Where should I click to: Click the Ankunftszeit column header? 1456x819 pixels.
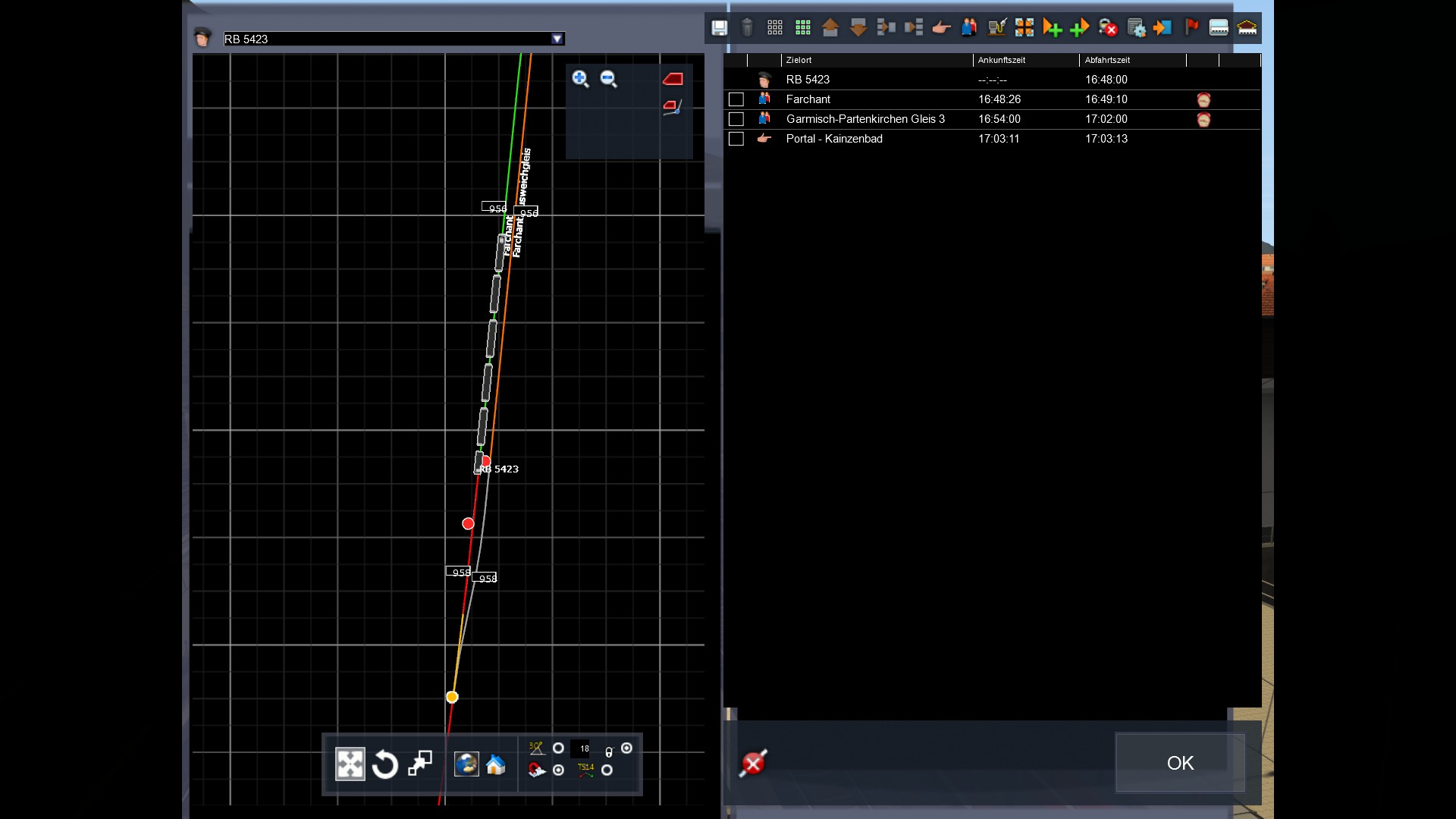(x=1001, y=60)
